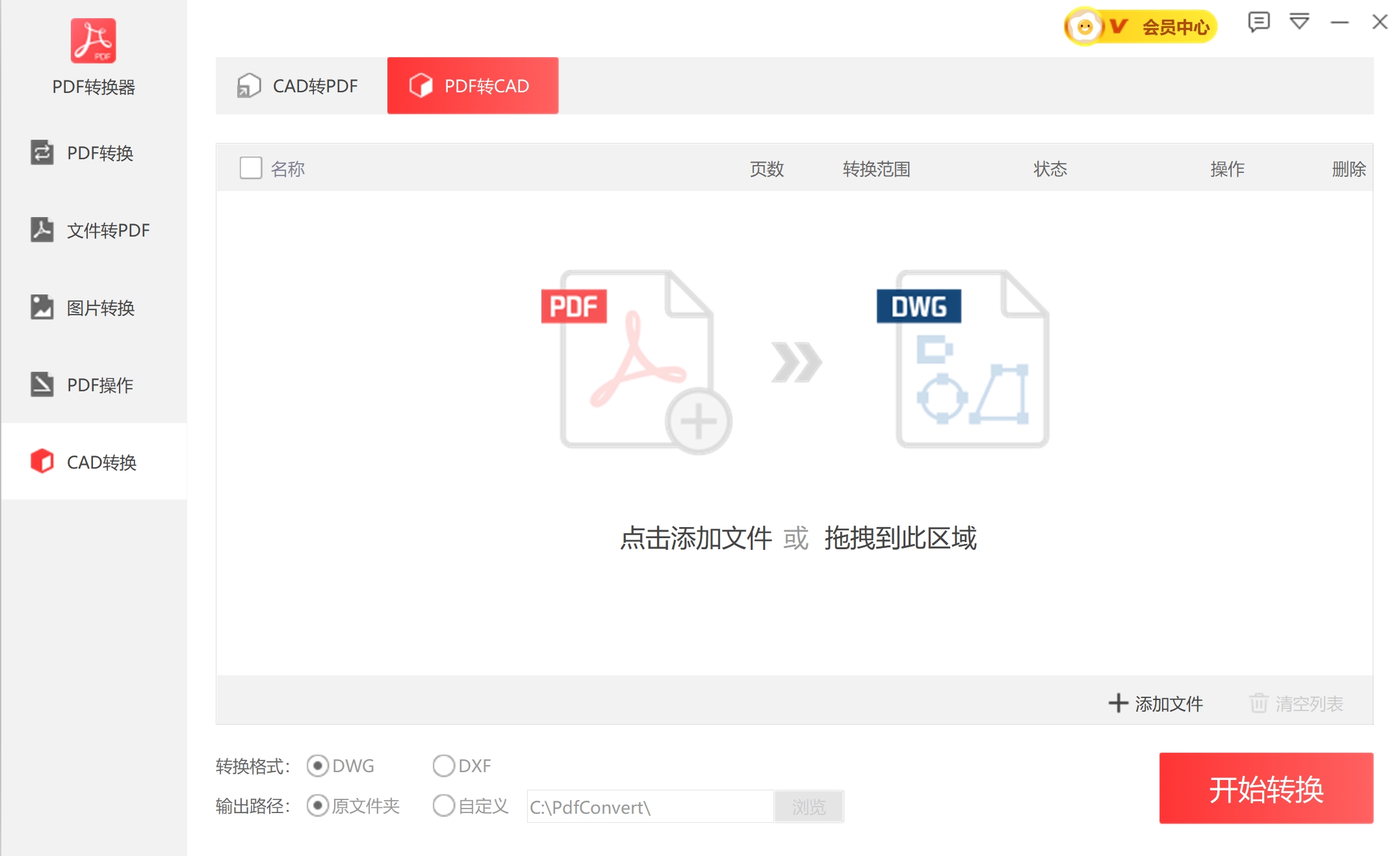Click the 名称 column header
This screenshot has height=856, width=1400.
288,169
